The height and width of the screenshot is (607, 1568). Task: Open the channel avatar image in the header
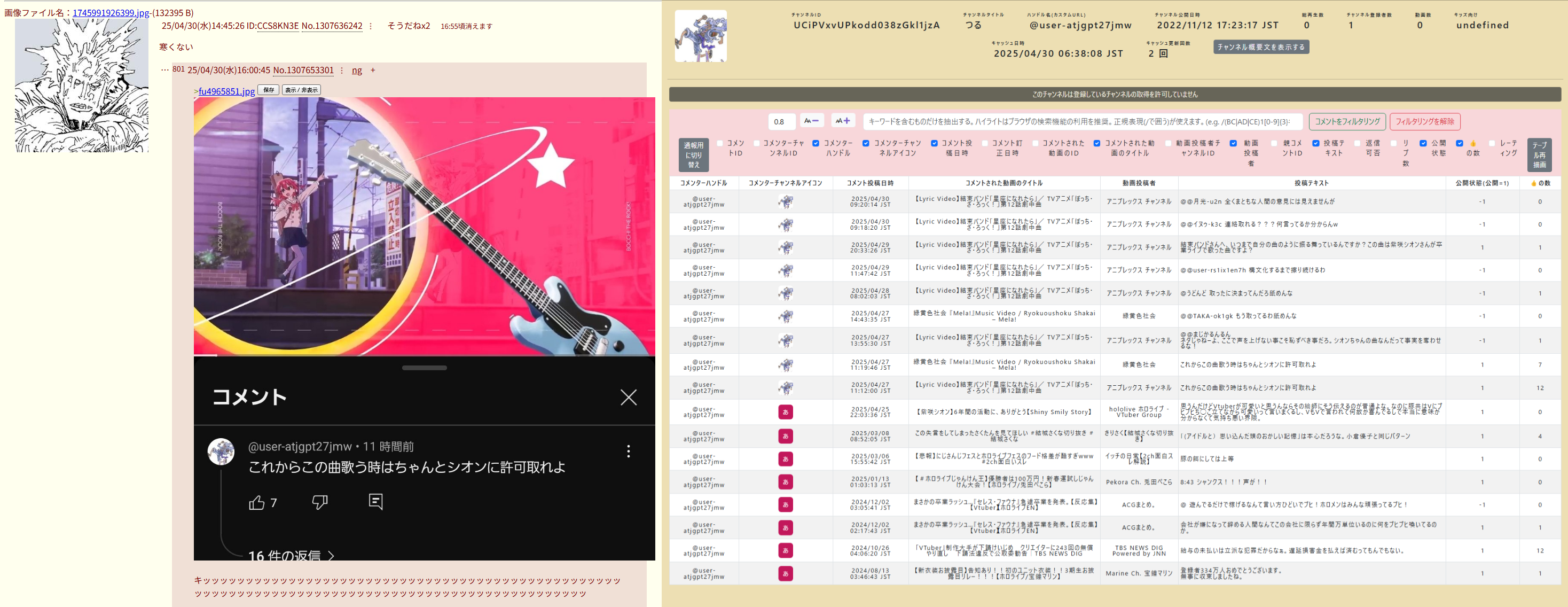(x=701, y=36)
